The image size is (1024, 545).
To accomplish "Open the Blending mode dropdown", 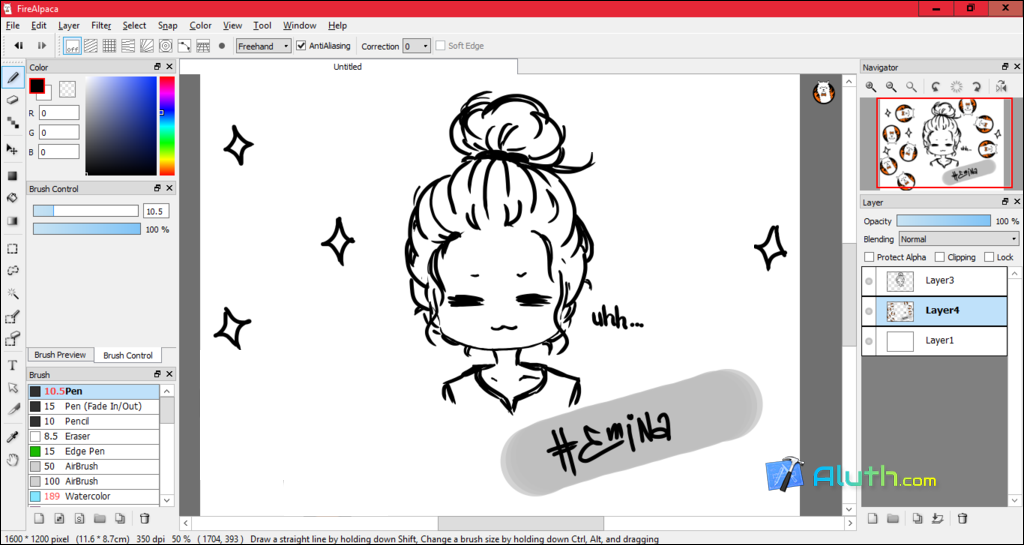I will pyautogui.click(x=959, y=239).
